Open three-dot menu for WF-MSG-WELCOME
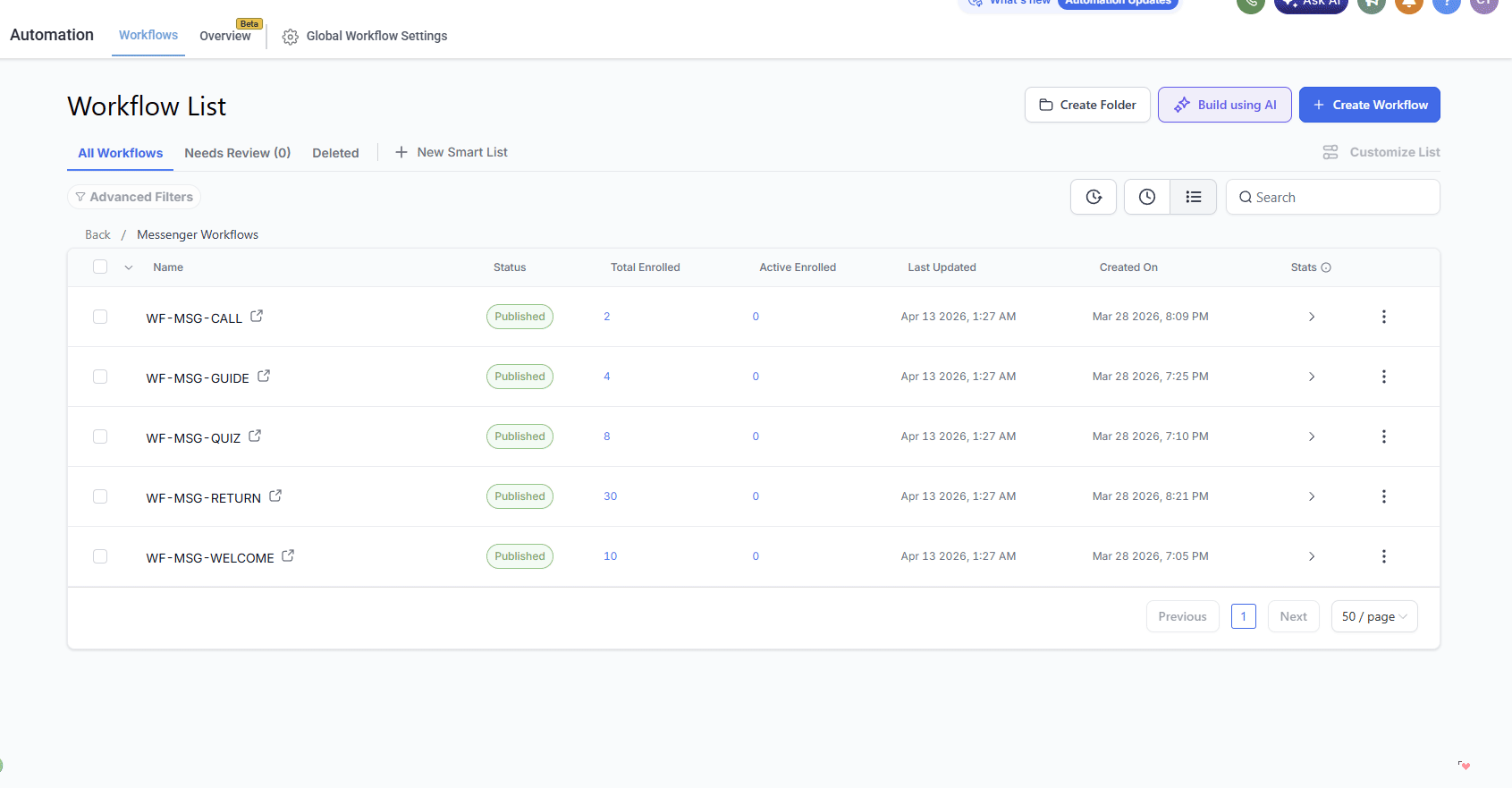This screenshot has height=788, width=1512. point(1384,556)
